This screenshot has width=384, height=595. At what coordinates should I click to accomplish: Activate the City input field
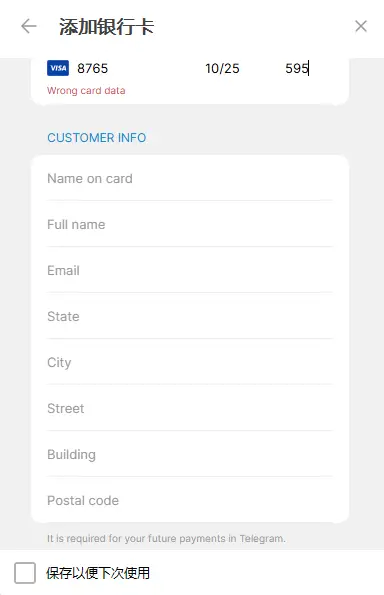coord(190,362)
